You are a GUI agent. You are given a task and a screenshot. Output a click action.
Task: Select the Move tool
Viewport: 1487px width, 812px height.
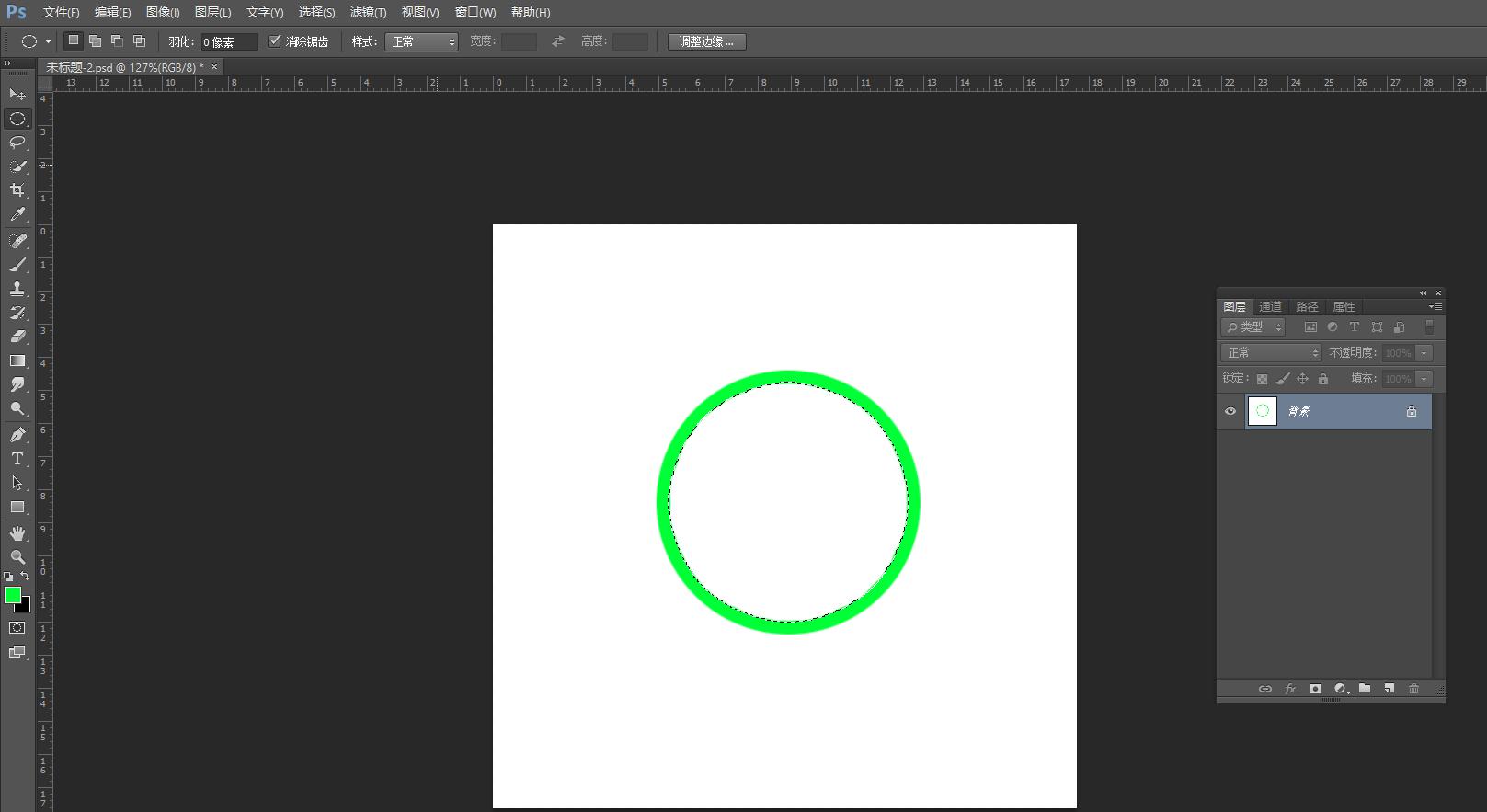click(x=17, y=95)
